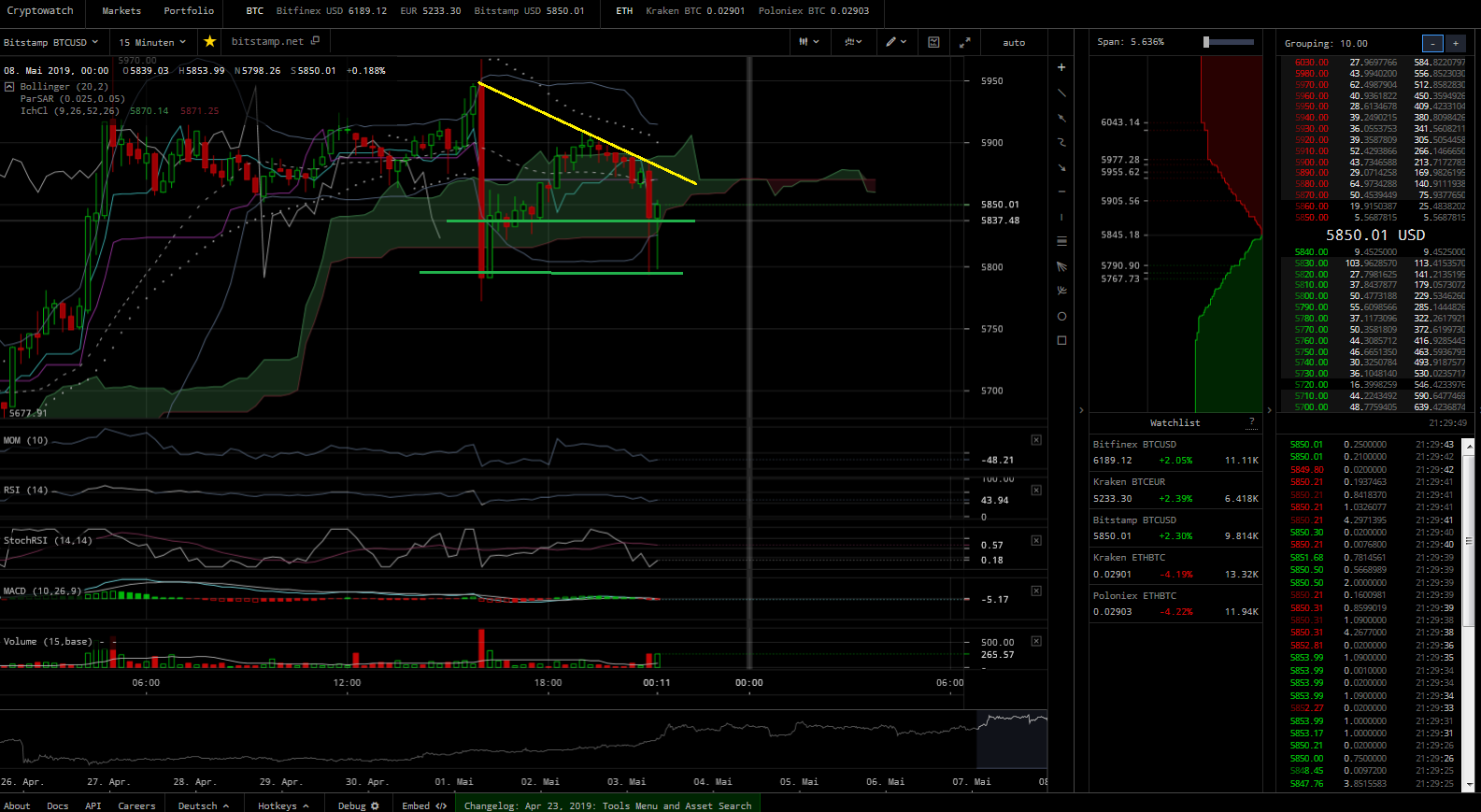
Task: Open the Portfolio tab
Action: (x=189, y=11)
